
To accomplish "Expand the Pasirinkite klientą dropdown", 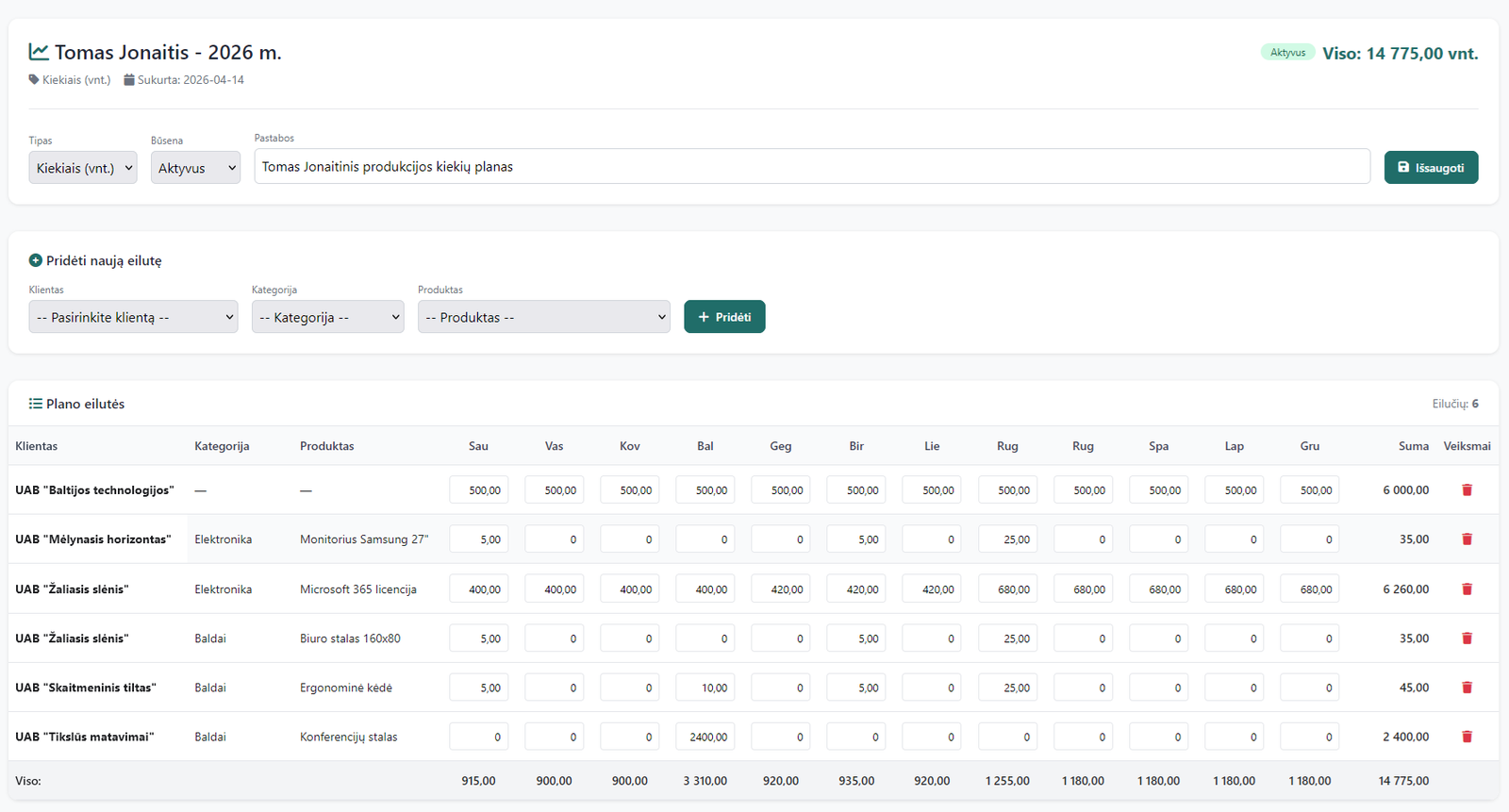I will 133,317.
